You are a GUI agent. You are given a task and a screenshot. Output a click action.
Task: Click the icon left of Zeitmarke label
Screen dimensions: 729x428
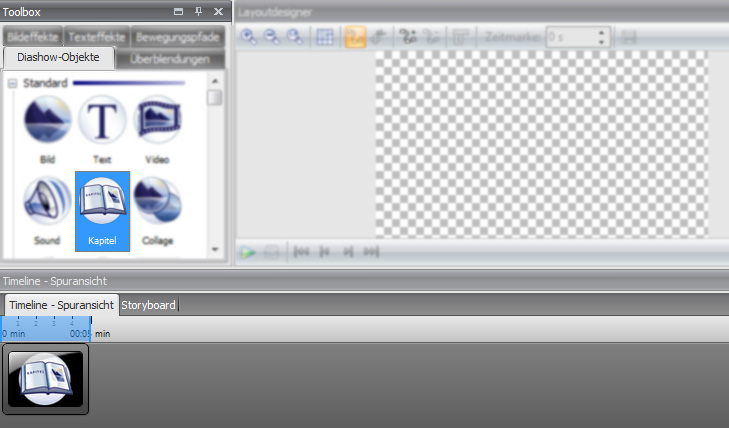pyautogui.click(x=461, y=37)
